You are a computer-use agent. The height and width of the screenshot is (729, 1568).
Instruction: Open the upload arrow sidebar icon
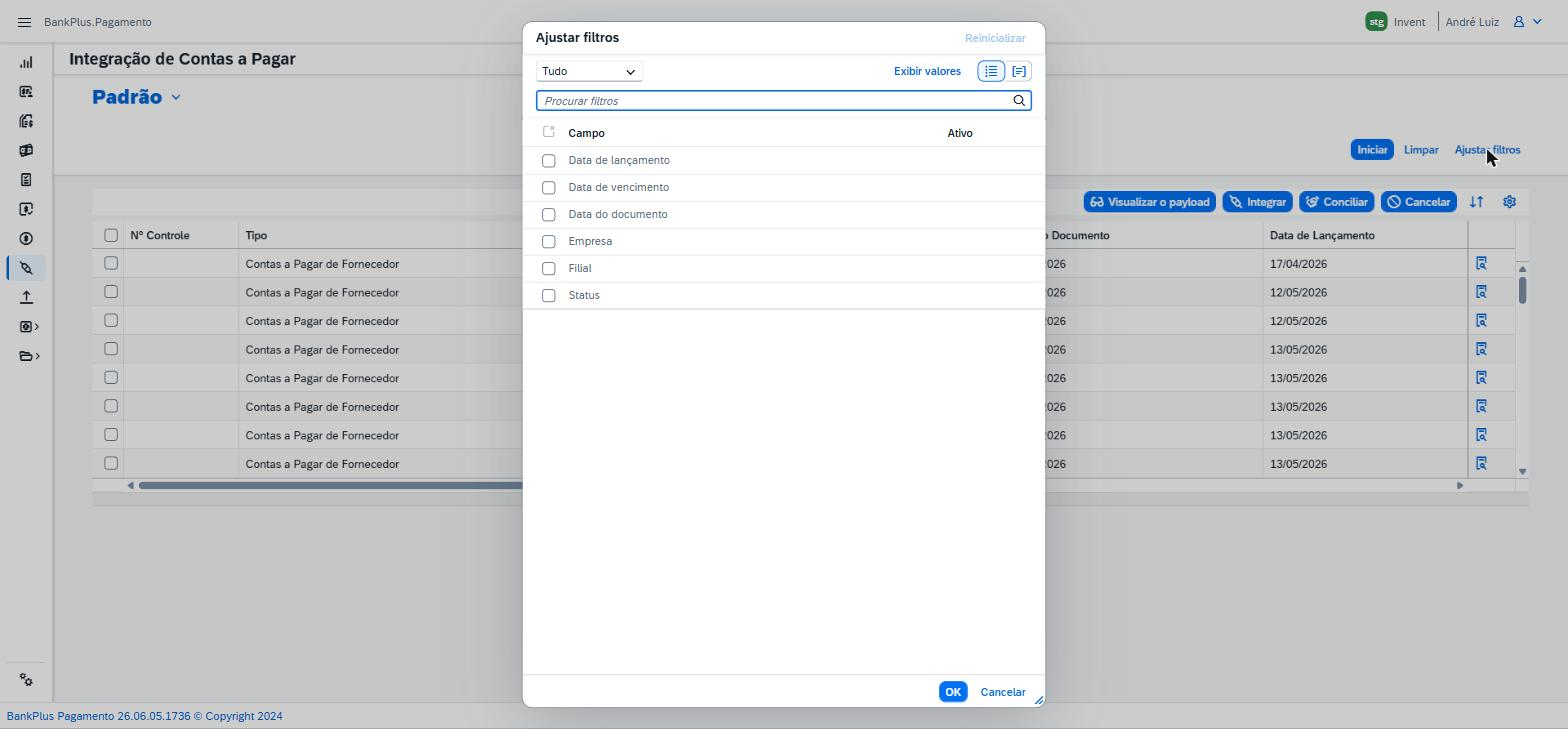click(x=26, y=297)
